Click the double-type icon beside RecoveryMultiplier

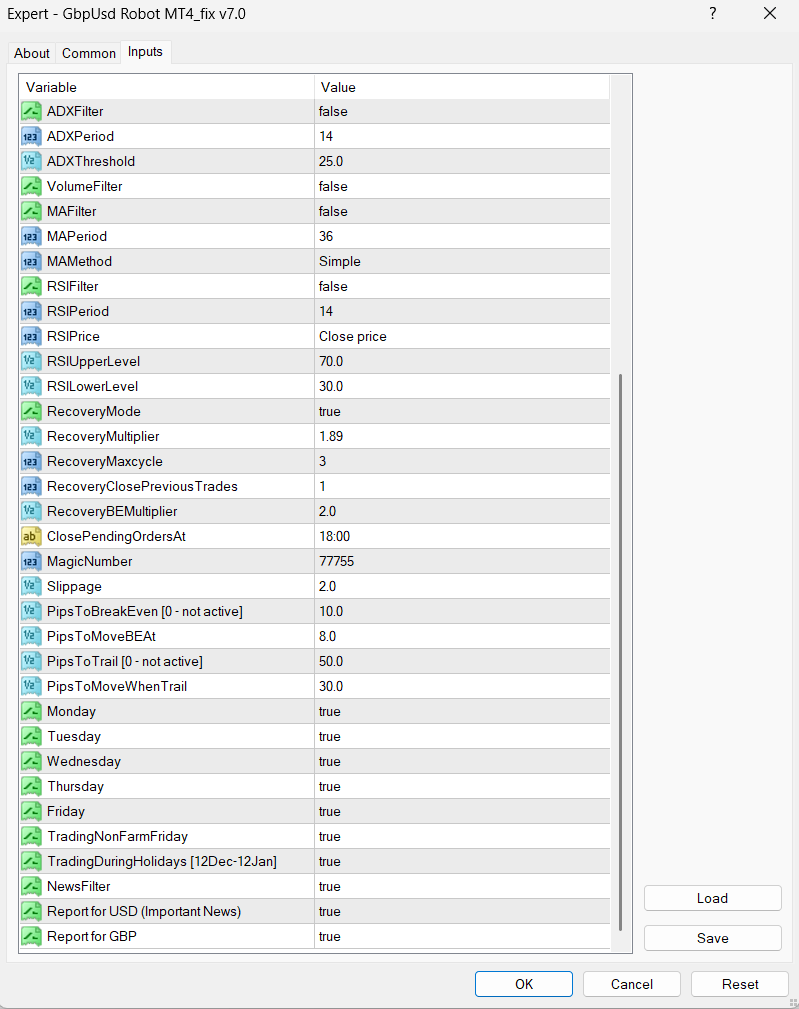31,437
